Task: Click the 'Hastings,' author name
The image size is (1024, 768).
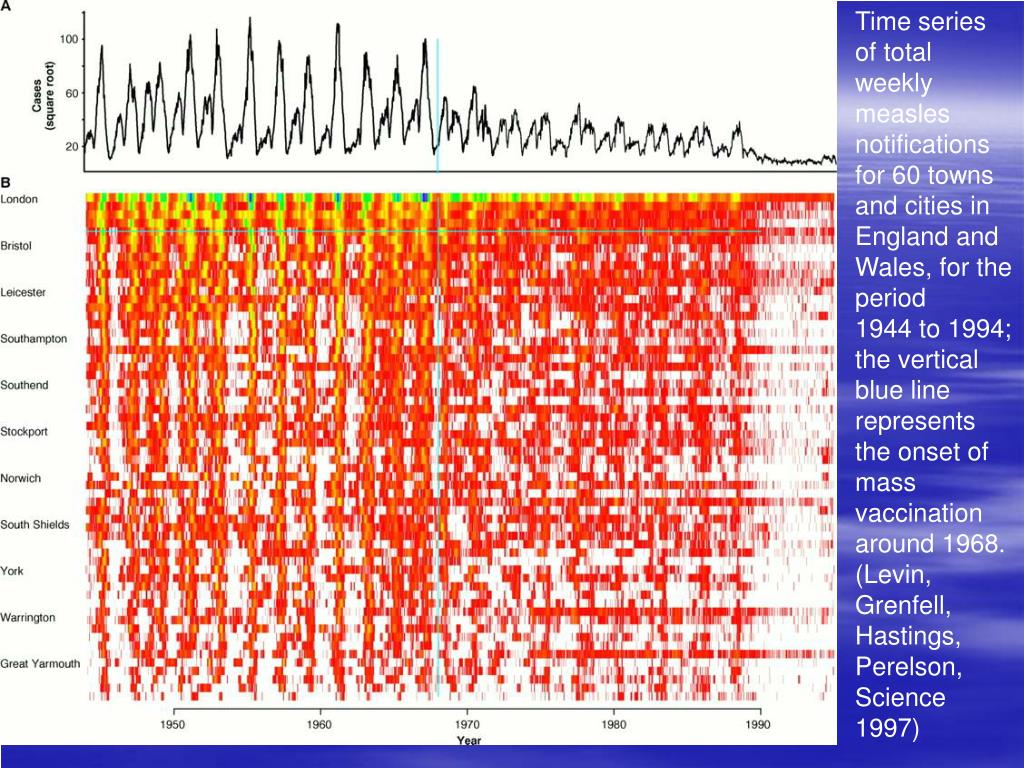Action: 908,636
